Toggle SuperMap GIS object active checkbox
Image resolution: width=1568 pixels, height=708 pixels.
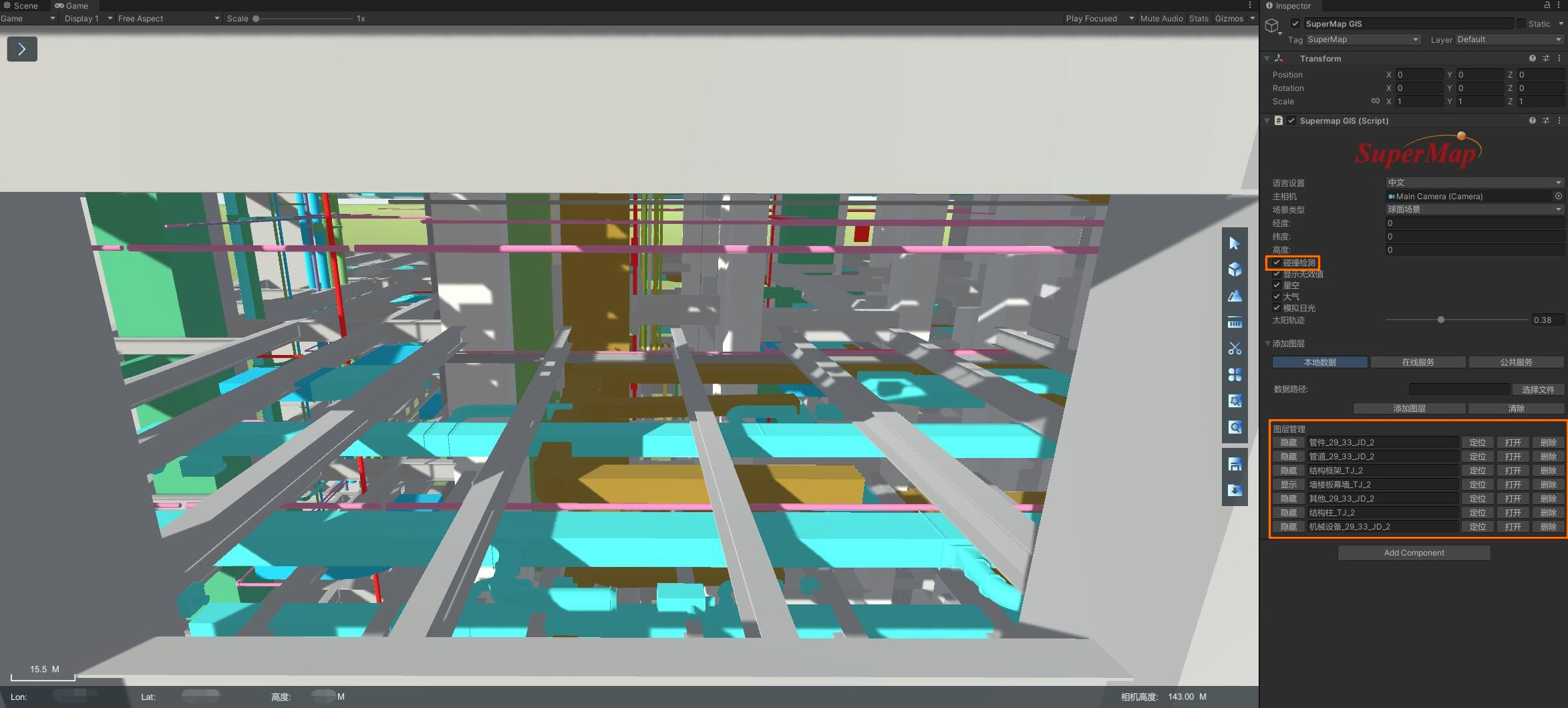1295,24
